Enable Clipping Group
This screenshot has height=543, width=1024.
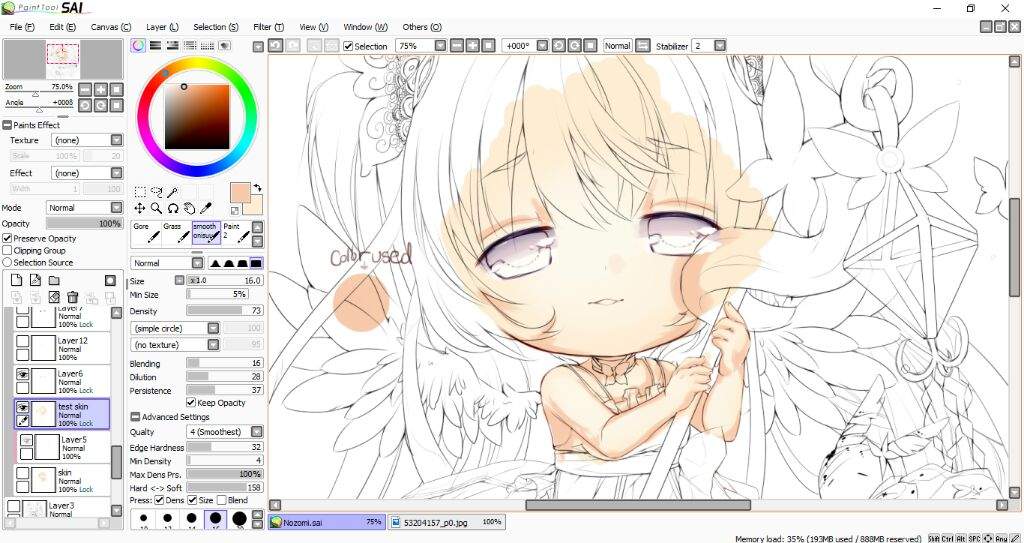(x=8, y=250)
